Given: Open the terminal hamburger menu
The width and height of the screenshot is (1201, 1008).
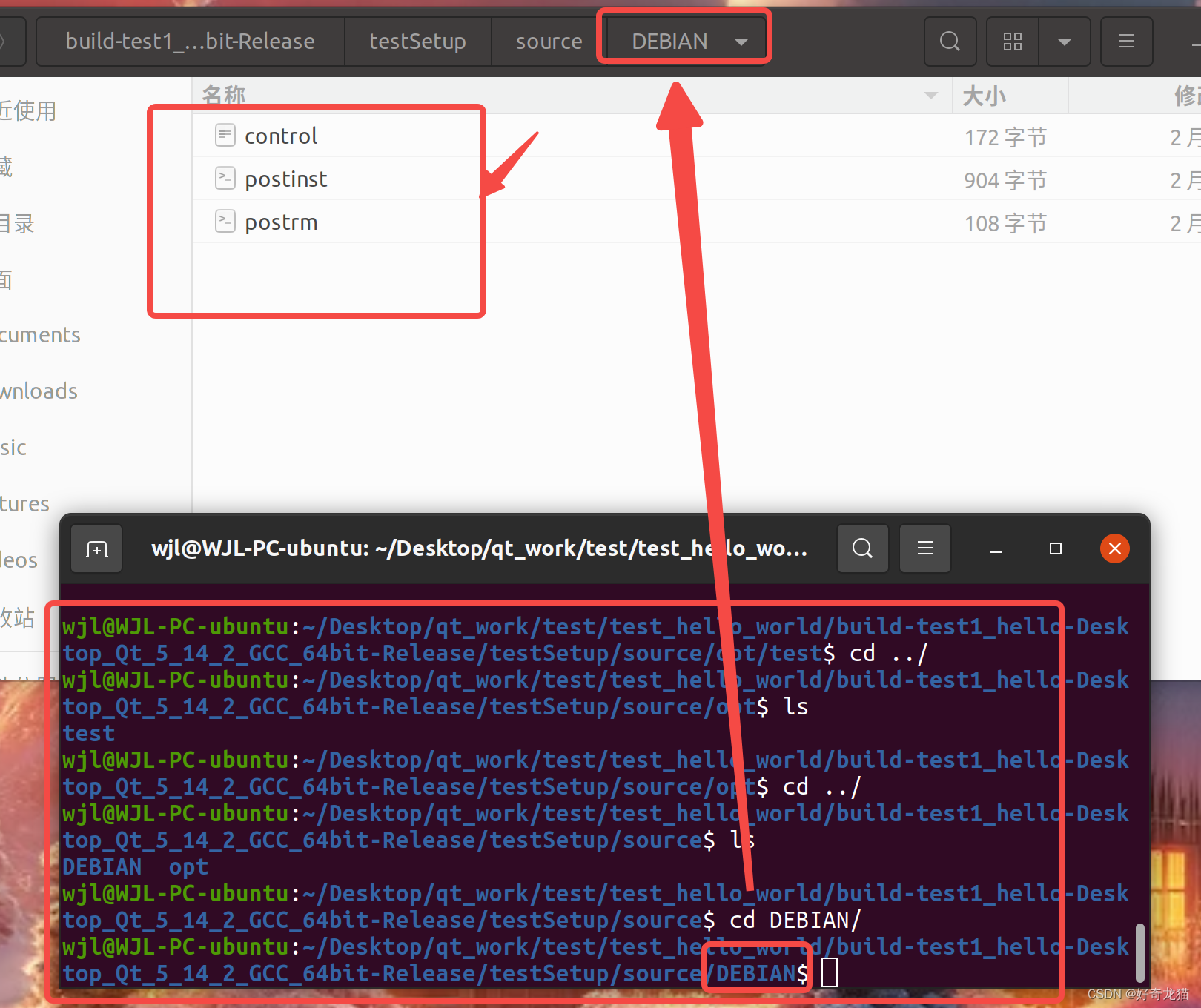Looking at the screenshot, I should click(924, 548).
